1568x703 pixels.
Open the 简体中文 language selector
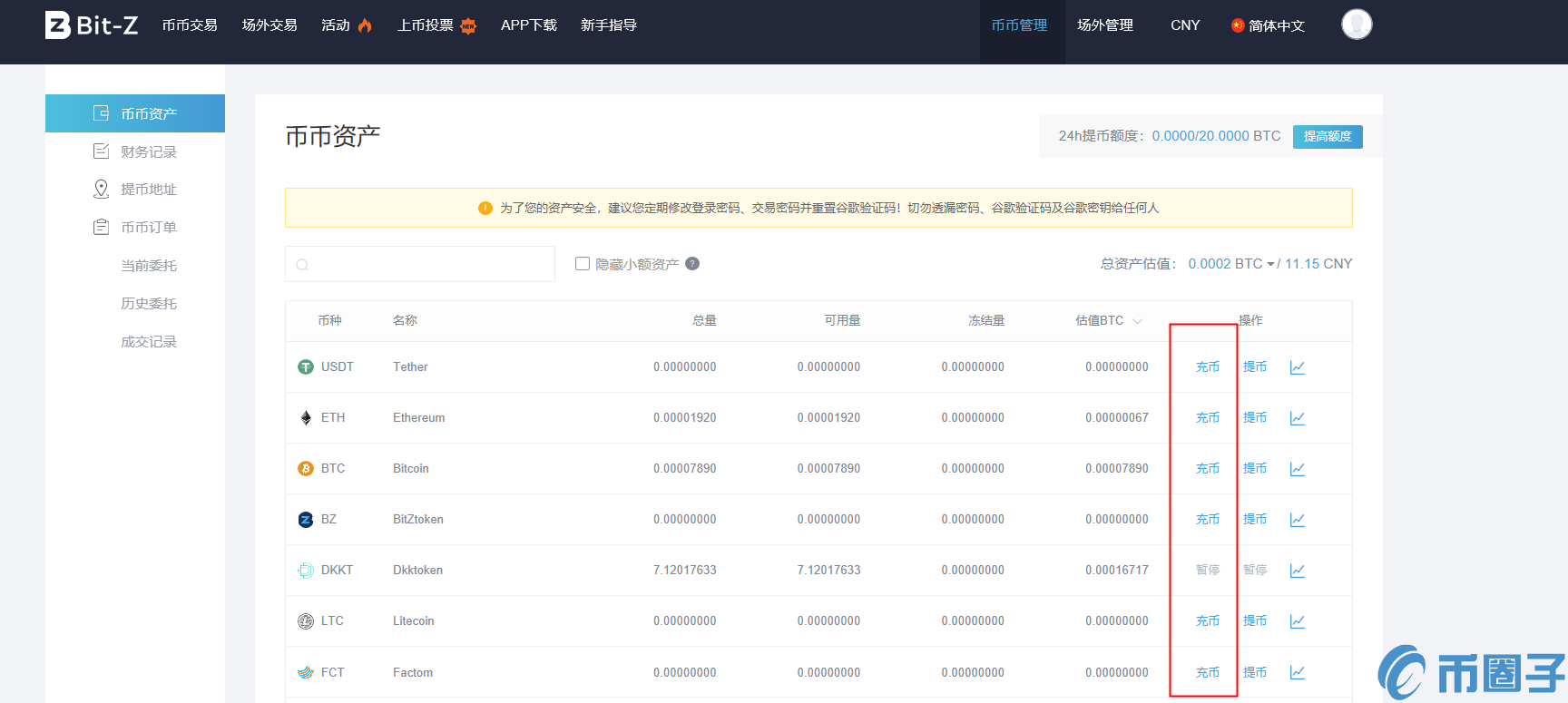tap(1268, 25)
